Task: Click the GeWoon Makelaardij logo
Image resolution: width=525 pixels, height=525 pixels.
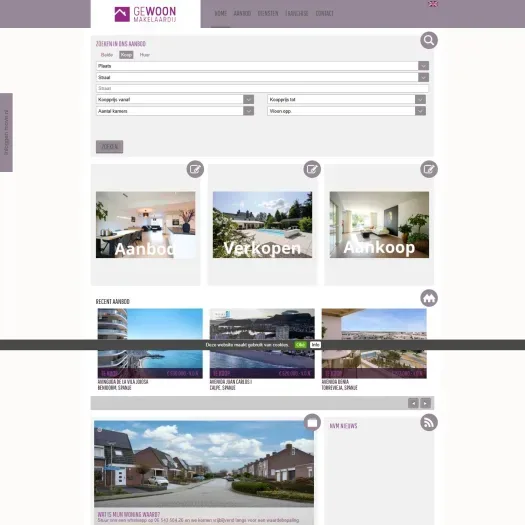Action: tap(145, 14)
